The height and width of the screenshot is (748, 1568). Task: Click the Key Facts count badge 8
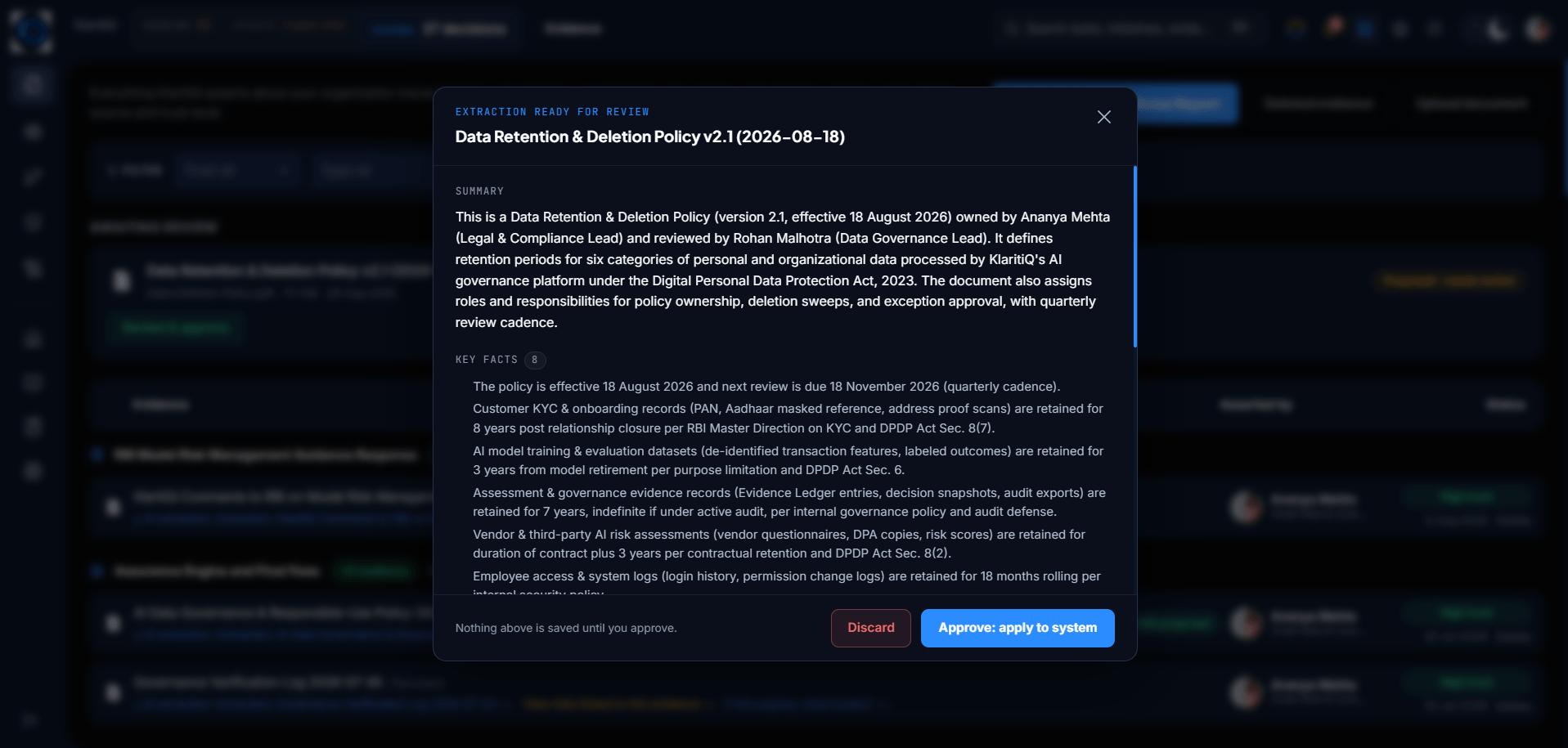pyautogui.click(x=535, y=360)
